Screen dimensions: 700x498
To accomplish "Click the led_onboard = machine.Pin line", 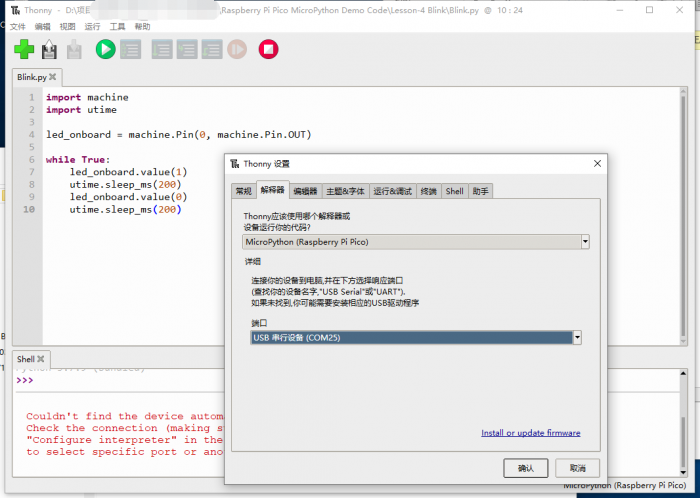I will [x=179, y=135].
